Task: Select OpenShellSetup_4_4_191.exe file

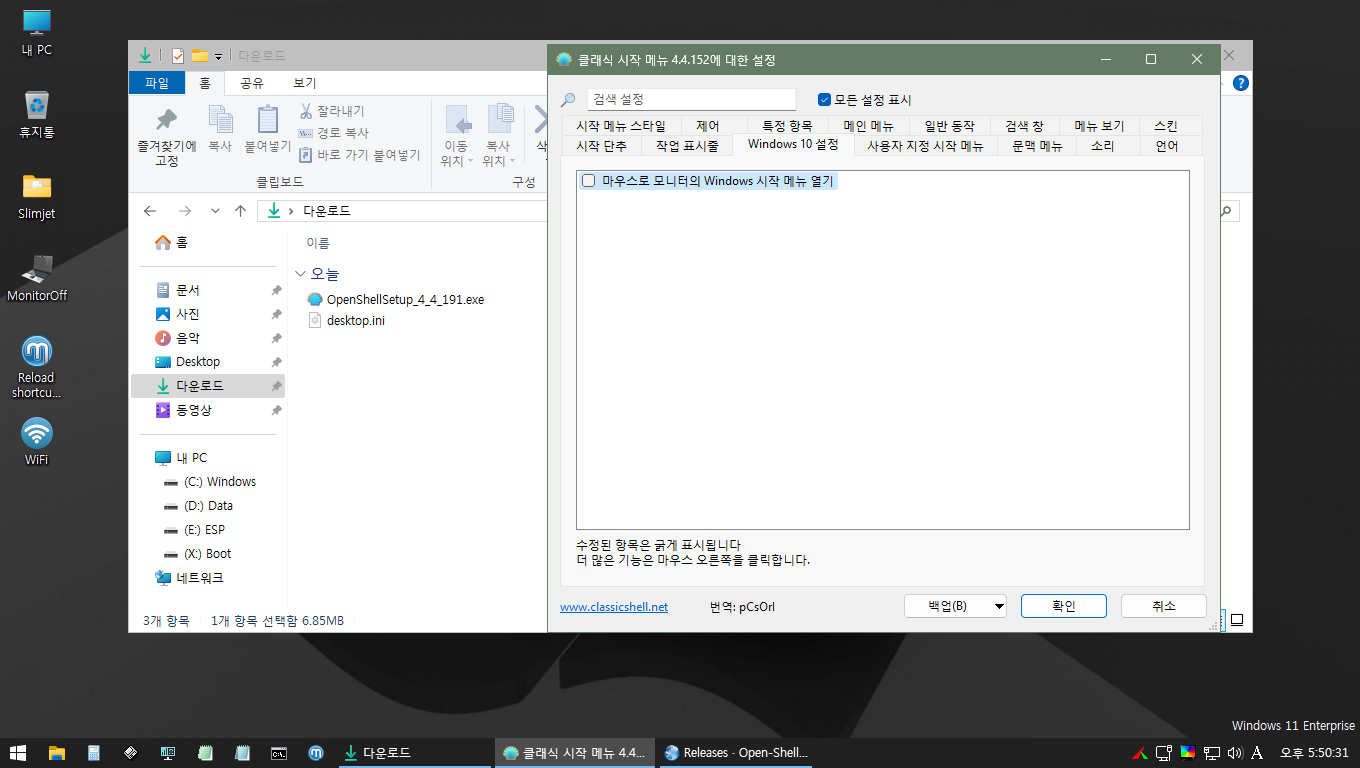Action: point(395,299)
